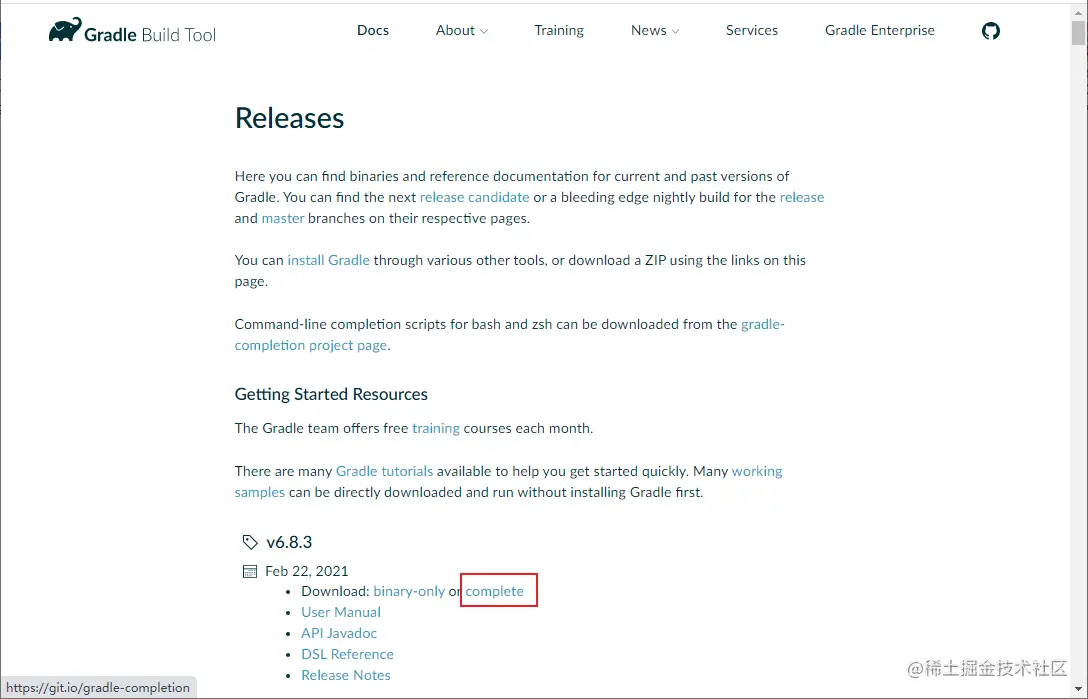Download the binary-only distribution
Image resolution: width=1088 pixels, height=699 pixels.
click(409, 591)
